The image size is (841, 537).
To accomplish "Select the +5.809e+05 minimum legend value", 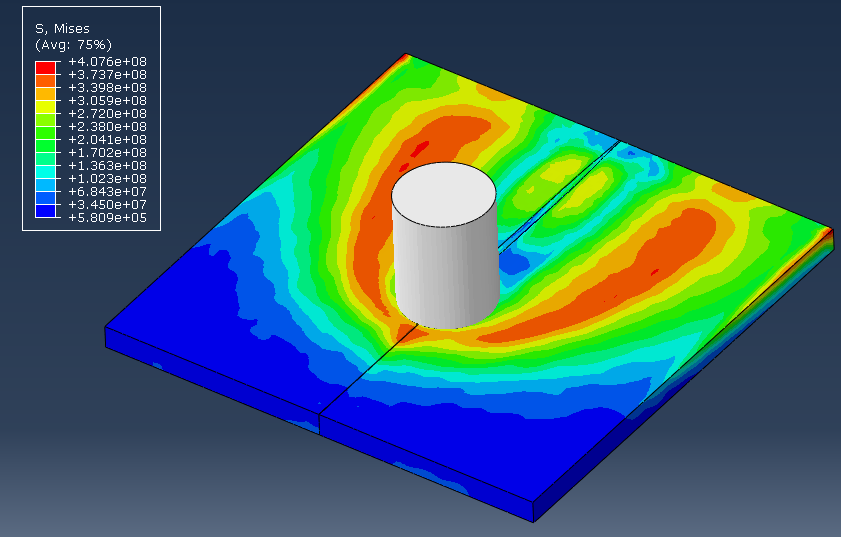I will (107, 218).
